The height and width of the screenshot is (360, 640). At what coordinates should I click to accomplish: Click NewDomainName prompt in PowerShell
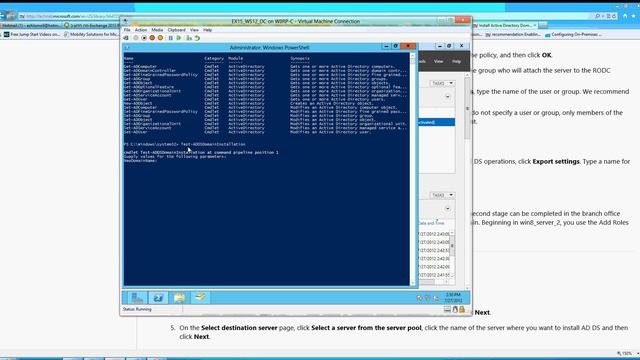pos(140,160)
